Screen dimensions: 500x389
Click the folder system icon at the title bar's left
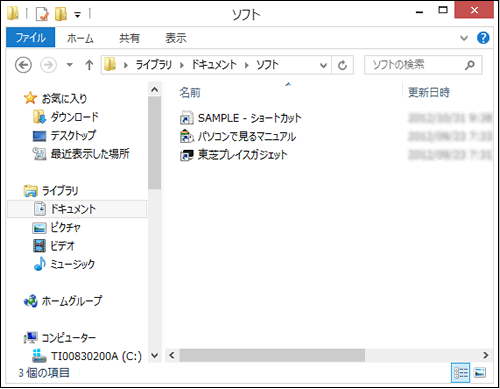(x=13, y=14)
